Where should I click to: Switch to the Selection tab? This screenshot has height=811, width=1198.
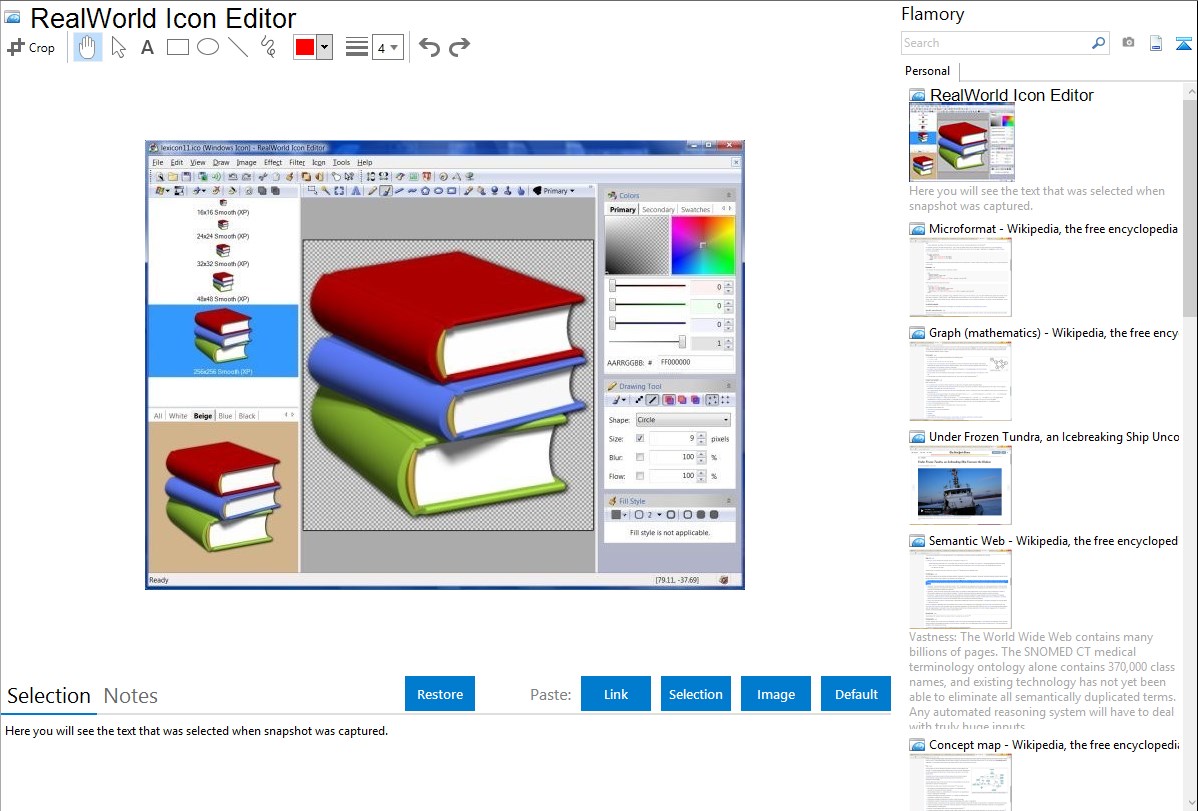coord(49,696)
